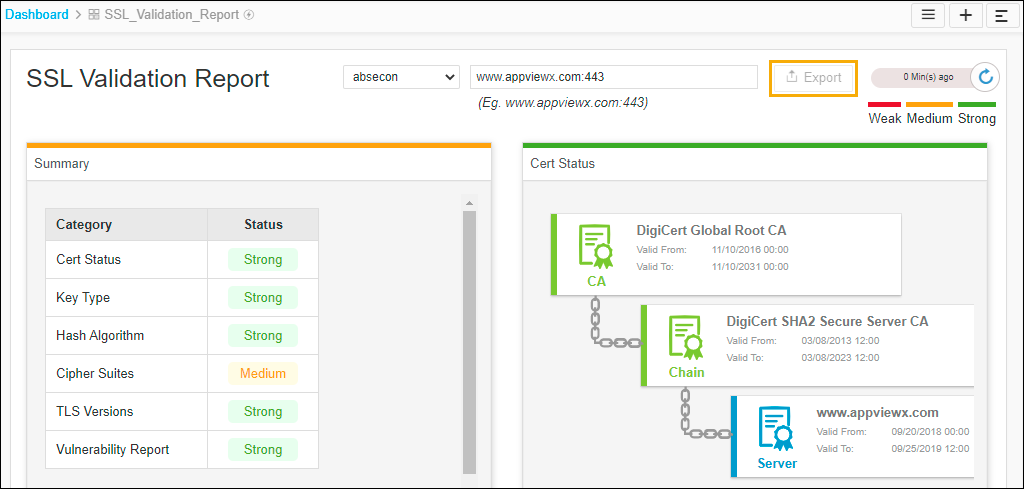Click the Strong badge for TLS Versions
1024x489 pixels.
[263, 411]
